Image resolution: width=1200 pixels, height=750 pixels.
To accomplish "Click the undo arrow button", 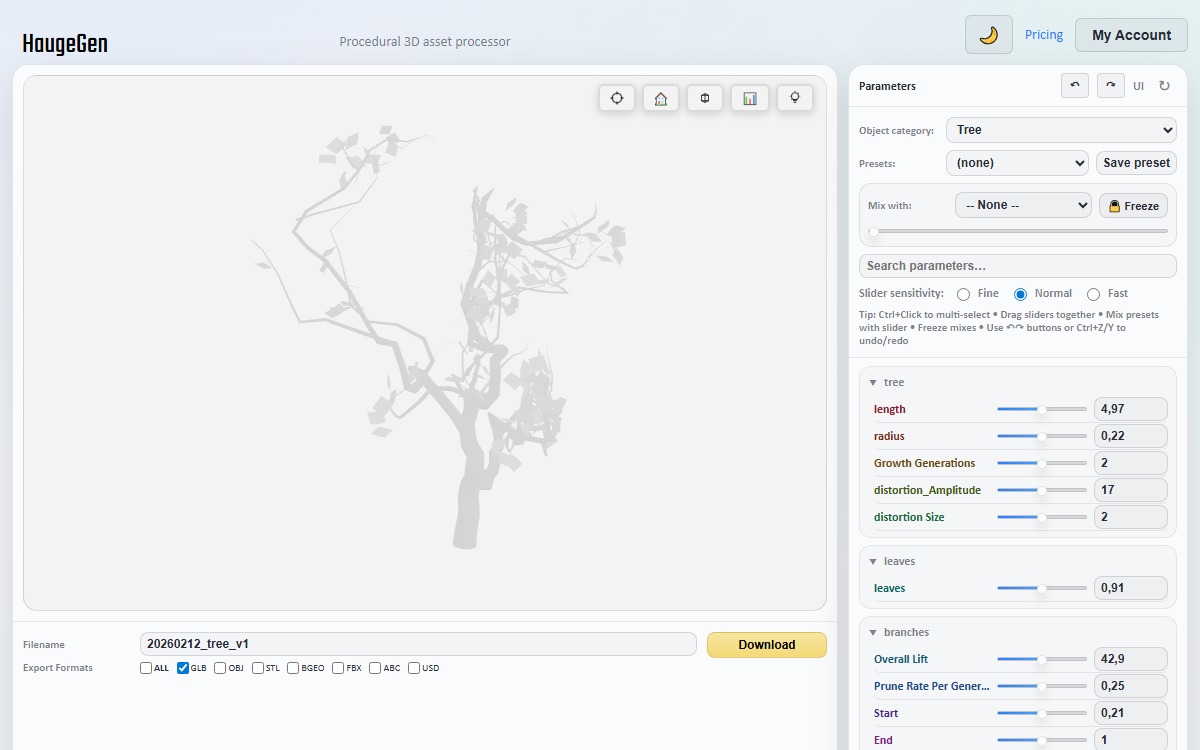I will coord(1075,86).
